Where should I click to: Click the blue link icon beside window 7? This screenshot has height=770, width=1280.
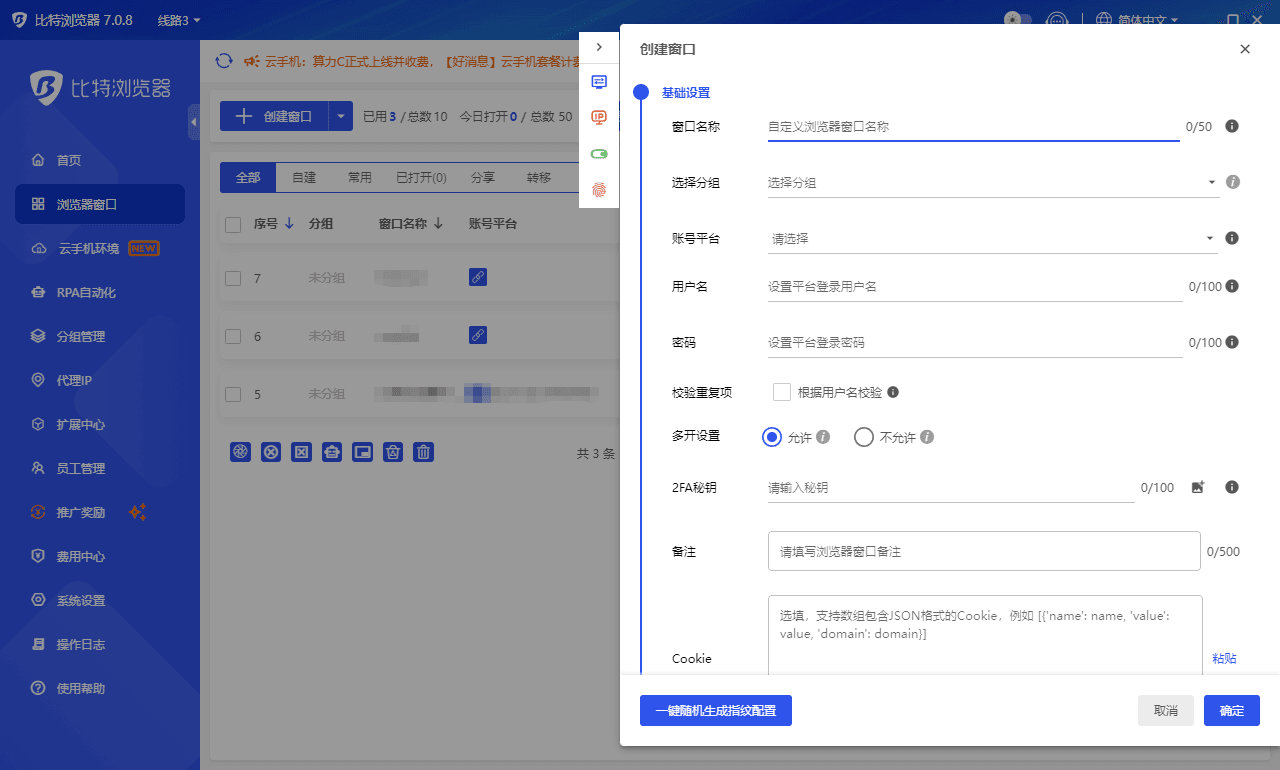click(x=477, y=277)
